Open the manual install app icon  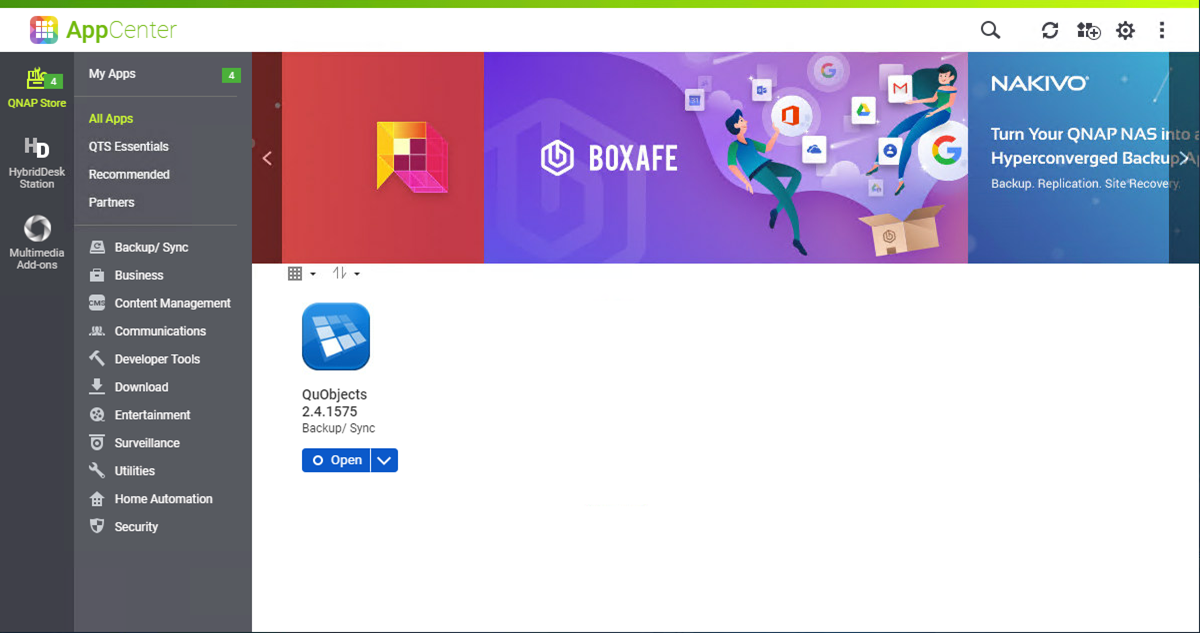click(1088, 30)
